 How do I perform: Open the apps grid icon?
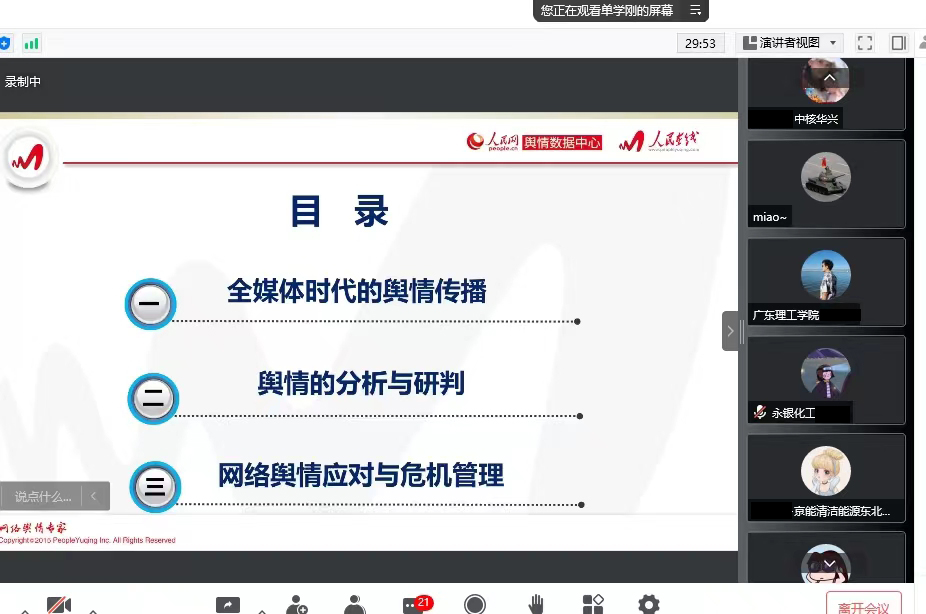click(593, 604)
